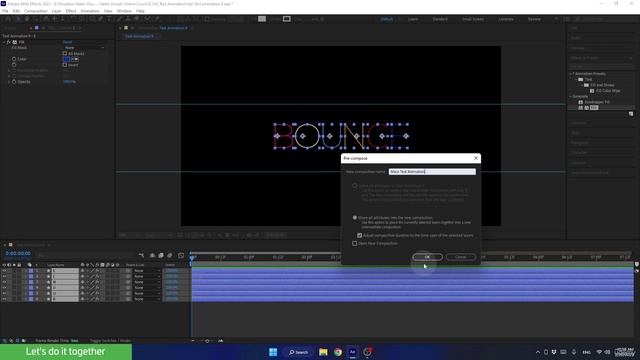Open File Explorer from the taskbar
The width and height of the screenshot is (640, 360).
coord(323,352)
